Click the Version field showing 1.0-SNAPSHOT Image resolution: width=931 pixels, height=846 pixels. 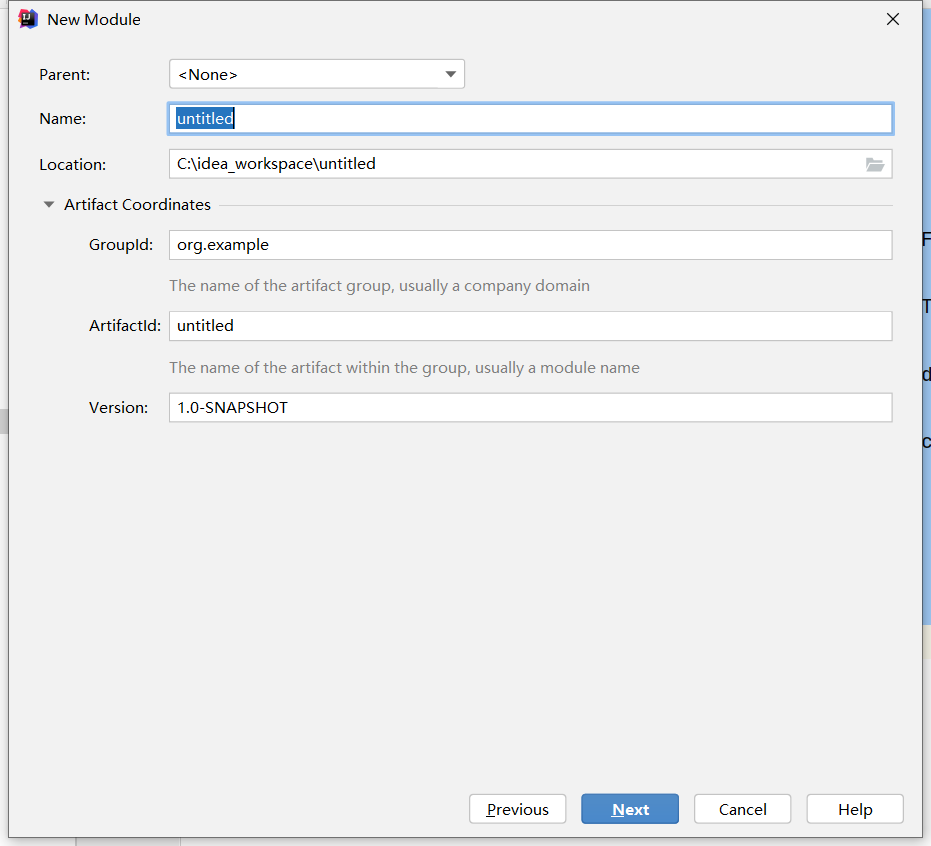coord(530,408)
